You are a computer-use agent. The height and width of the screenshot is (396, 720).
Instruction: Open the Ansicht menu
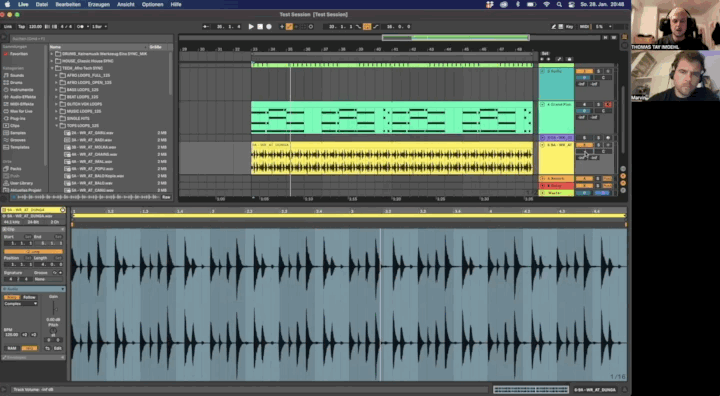click(x=126, y=4)
